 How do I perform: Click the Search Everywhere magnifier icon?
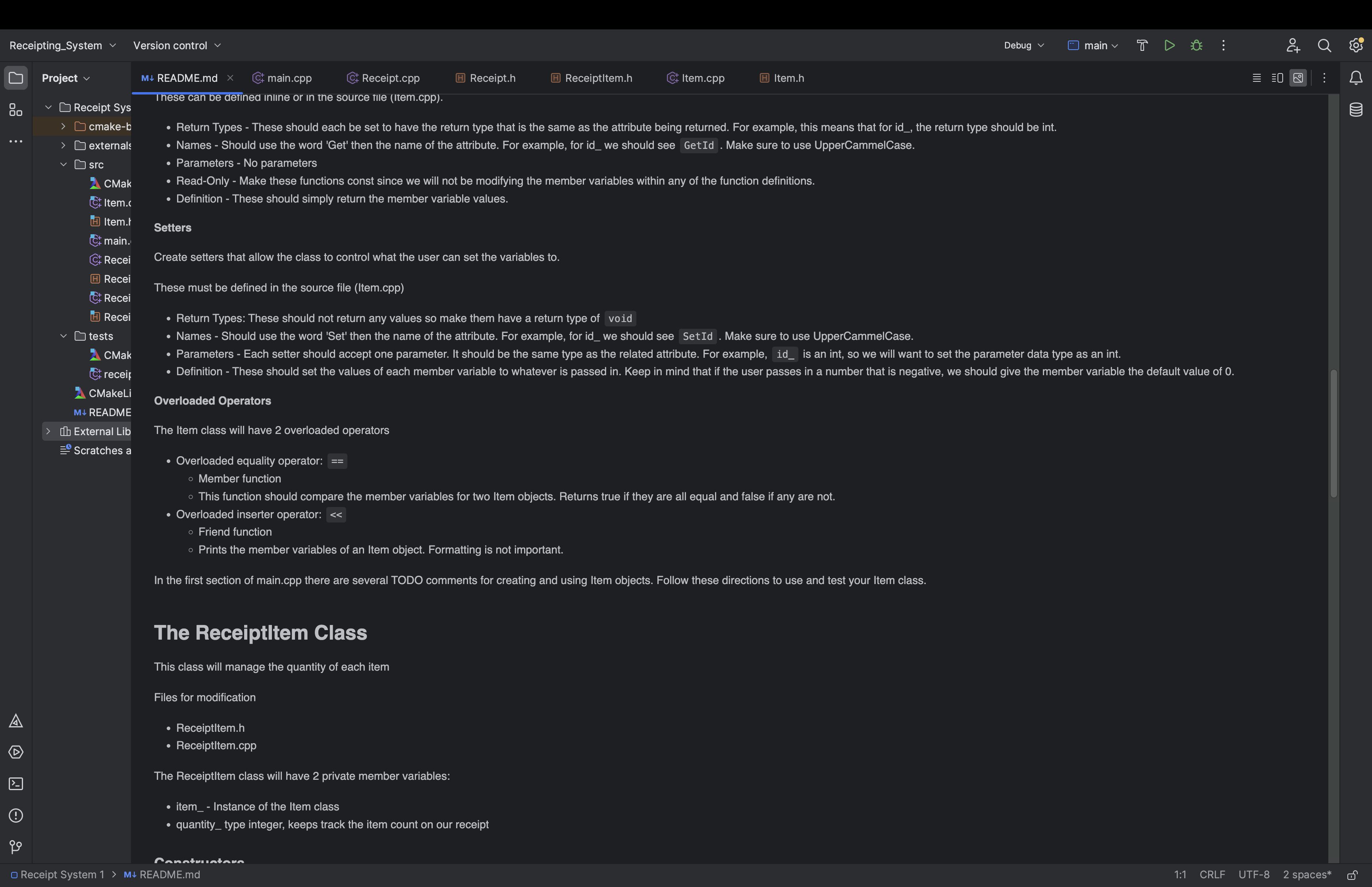[x=1324, y=46]
